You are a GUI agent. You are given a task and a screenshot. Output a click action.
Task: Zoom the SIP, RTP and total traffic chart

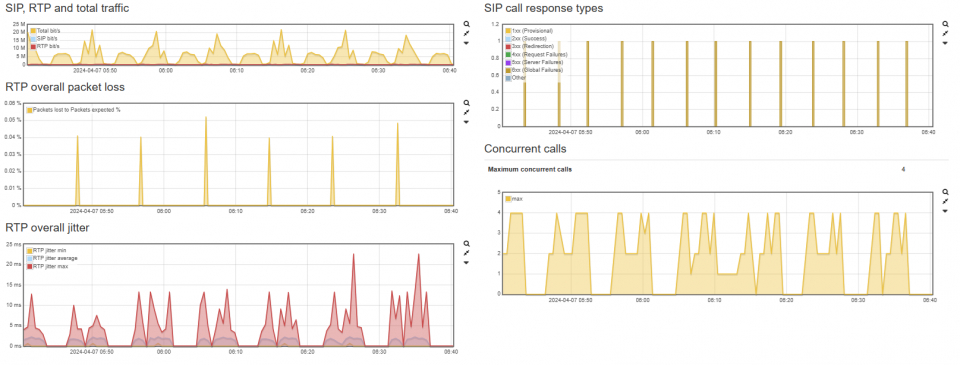466,24
